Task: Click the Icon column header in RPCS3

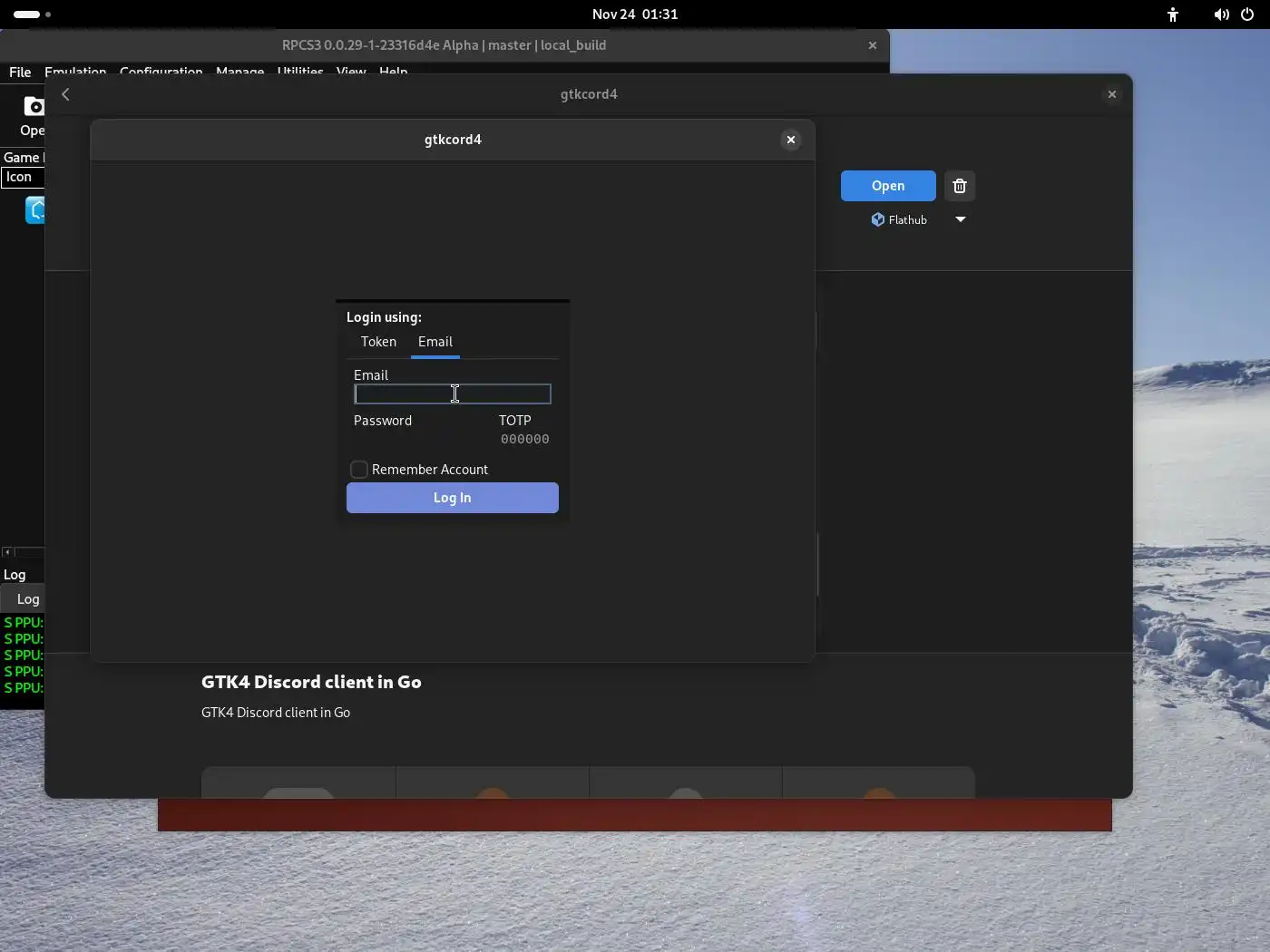Action: 22,178
